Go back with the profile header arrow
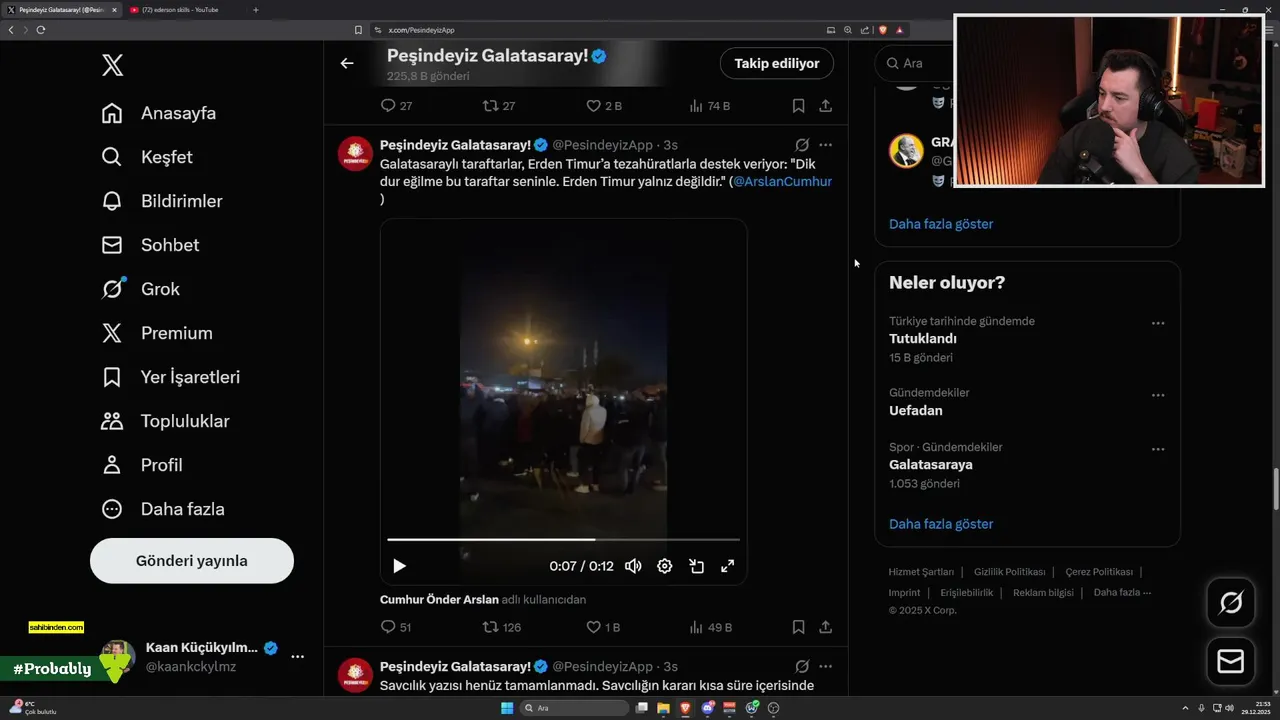 click(x=347, y=63)
